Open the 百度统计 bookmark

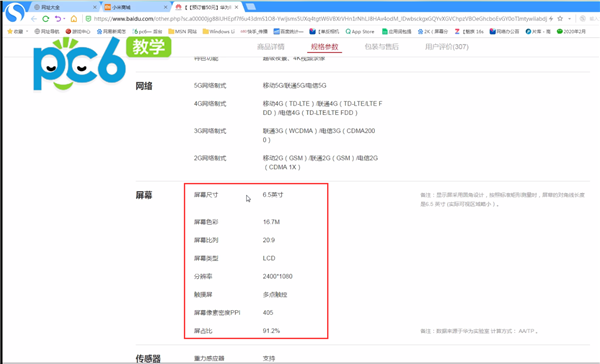[288, 31]
